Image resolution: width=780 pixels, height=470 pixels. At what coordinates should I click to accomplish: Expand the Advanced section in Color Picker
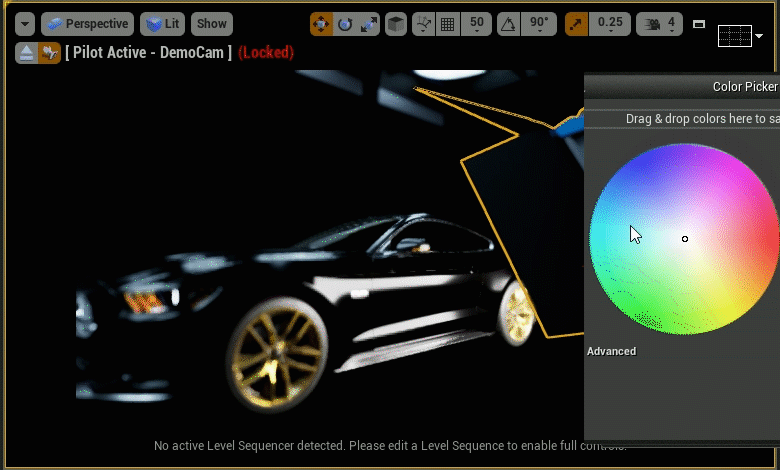click(x=611, y=351)
